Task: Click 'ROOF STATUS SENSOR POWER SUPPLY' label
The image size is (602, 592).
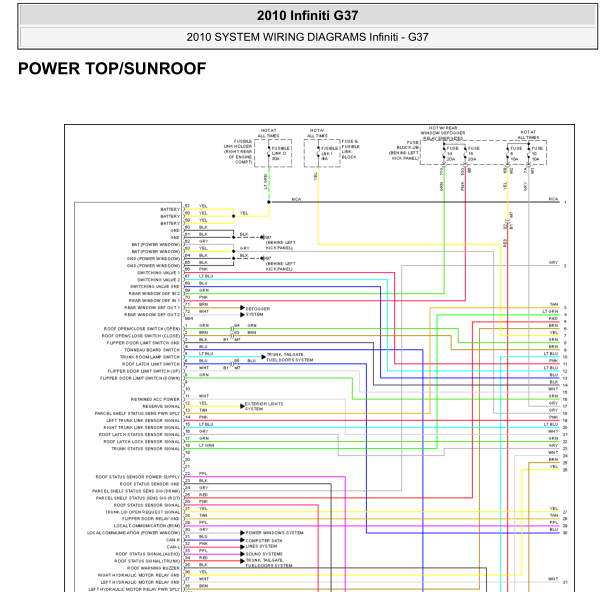Action: pos(138,476)
